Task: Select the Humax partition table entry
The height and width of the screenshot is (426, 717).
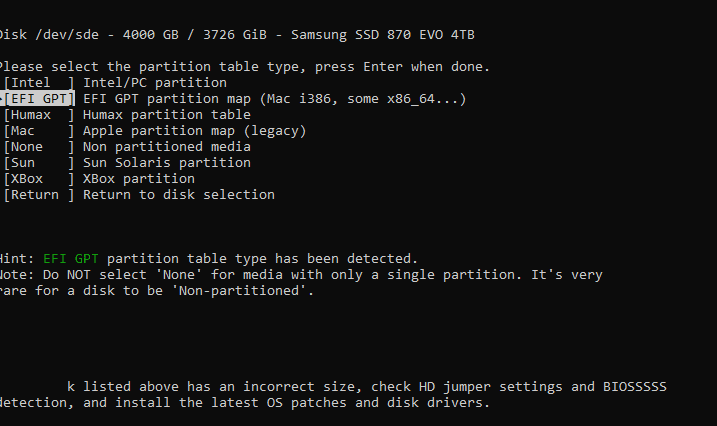Action: click(x=38, y=115)
